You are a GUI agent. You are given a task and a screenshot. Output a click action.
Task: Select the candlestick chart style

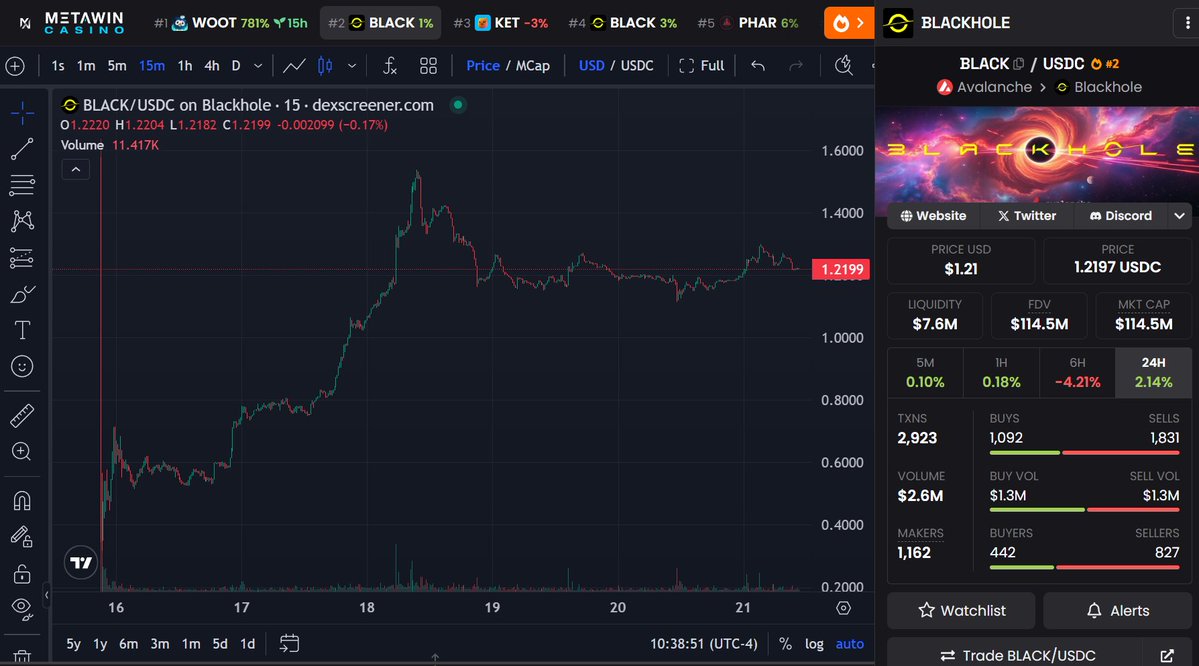[x=325, y=67]
